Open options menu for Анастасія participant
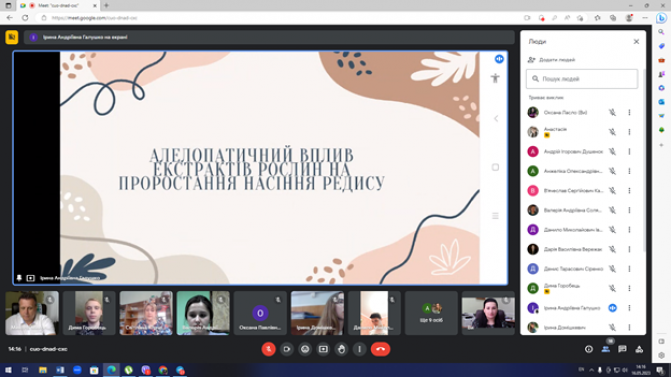671x377 pixels. [629, 132]
